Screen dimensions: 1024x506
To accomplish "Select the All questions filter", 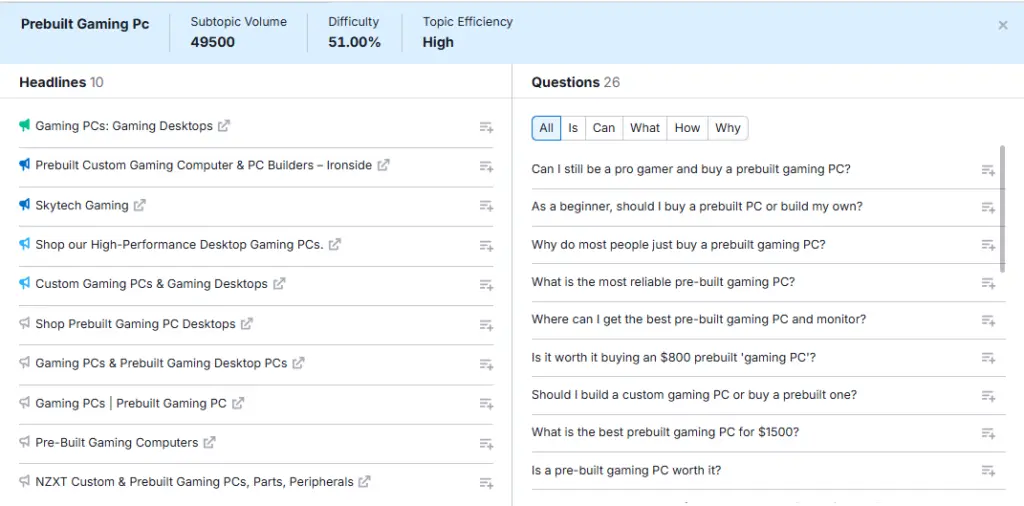I will click(x=546, y=128).
